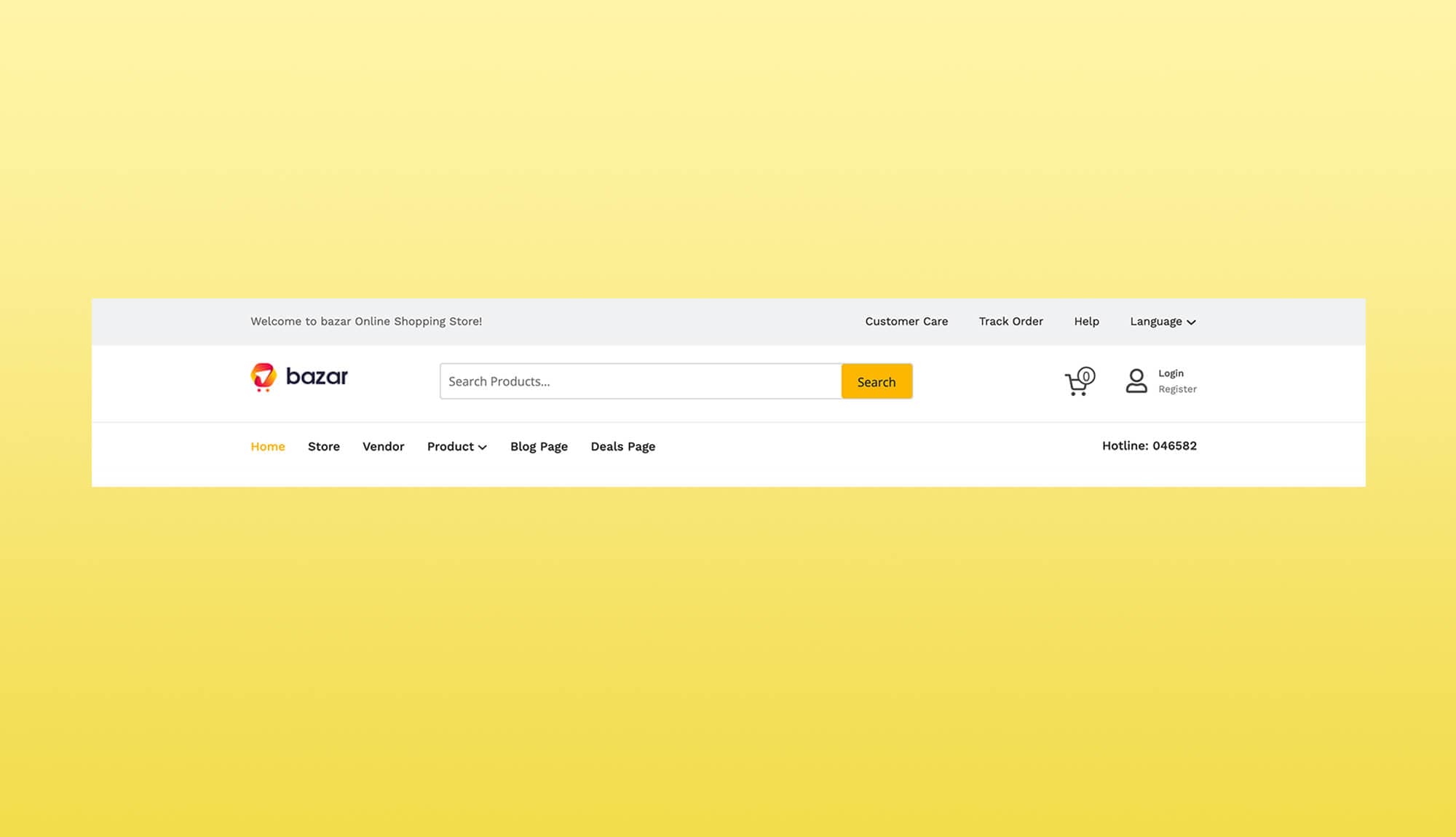This screenshot has width=1456, height=837.
Task: Click inside the Search Products field
Action: point(641,381)
